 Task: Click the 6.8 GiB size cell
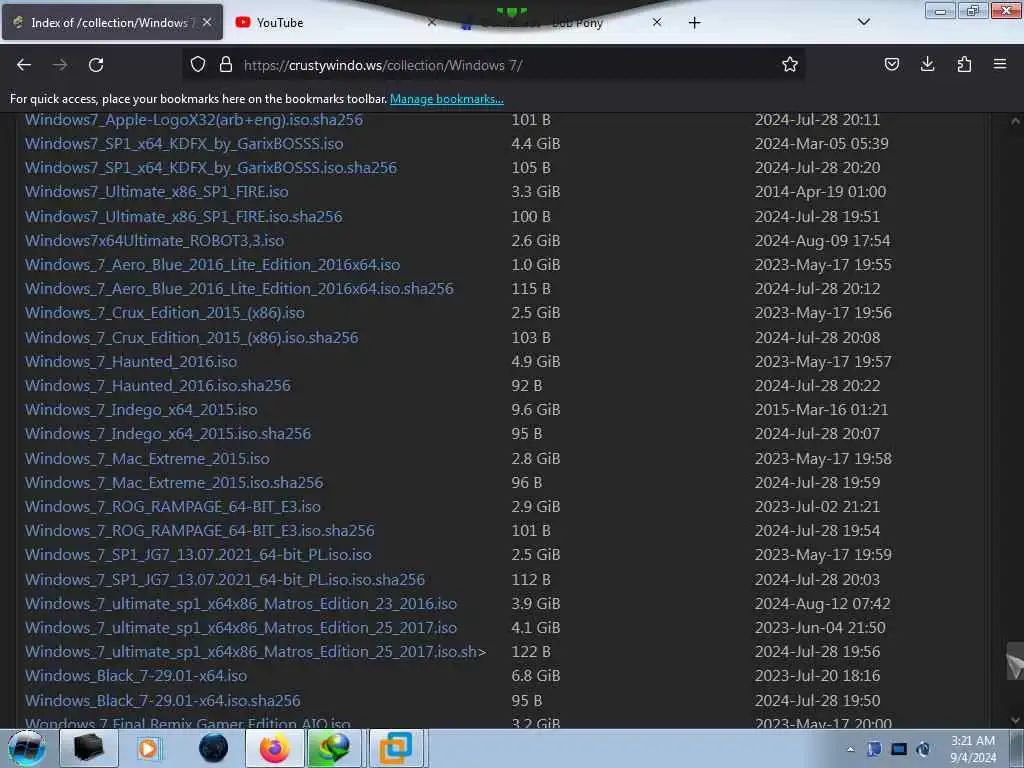[536, 676]
